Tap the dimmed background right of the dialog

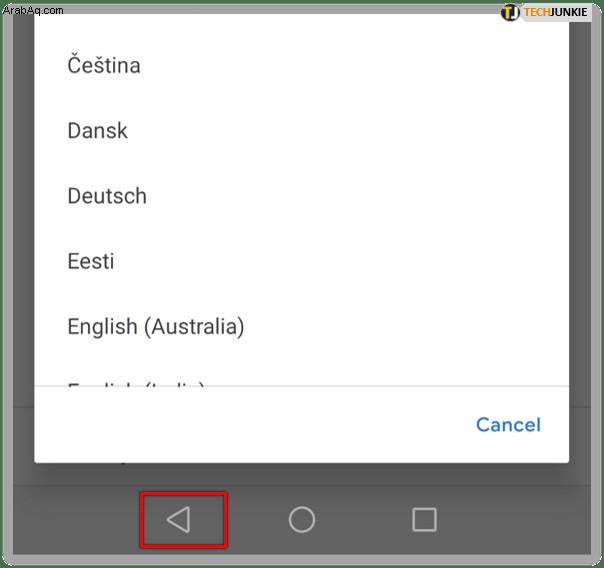click(580, 231)
